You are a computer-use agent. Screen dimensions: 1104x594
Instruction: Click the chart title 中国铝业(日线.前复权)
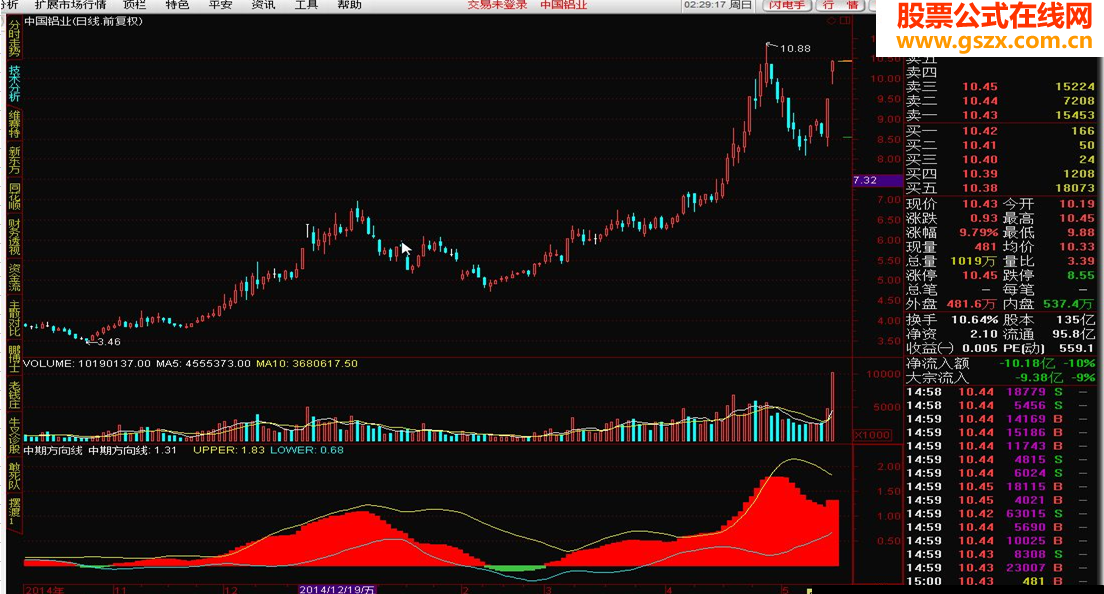[x=84, y=21]
